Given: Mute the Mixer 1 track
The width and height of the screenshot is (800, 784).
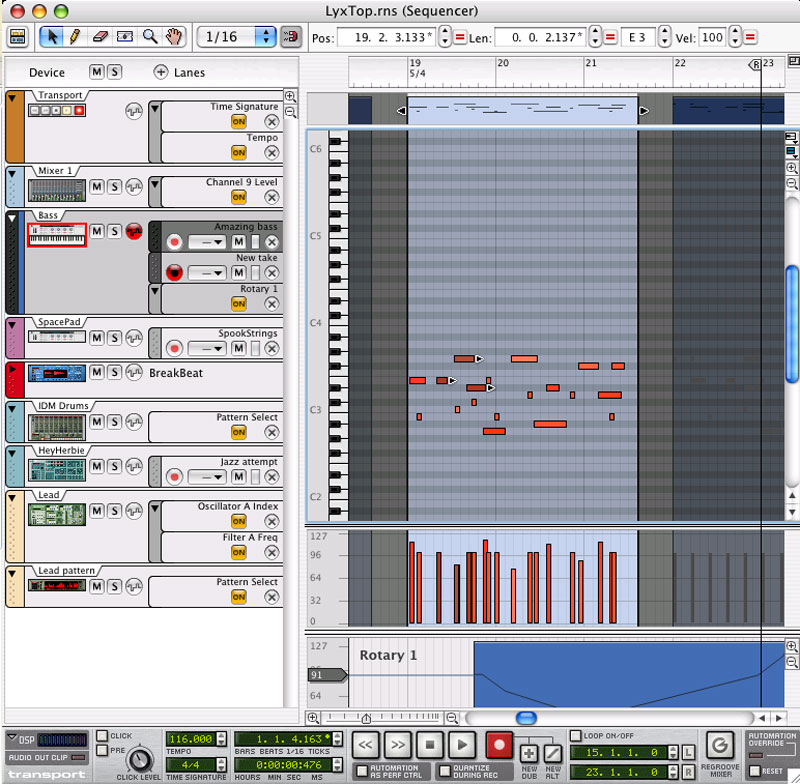Looking at the screenshot, I should coord(97,187).
